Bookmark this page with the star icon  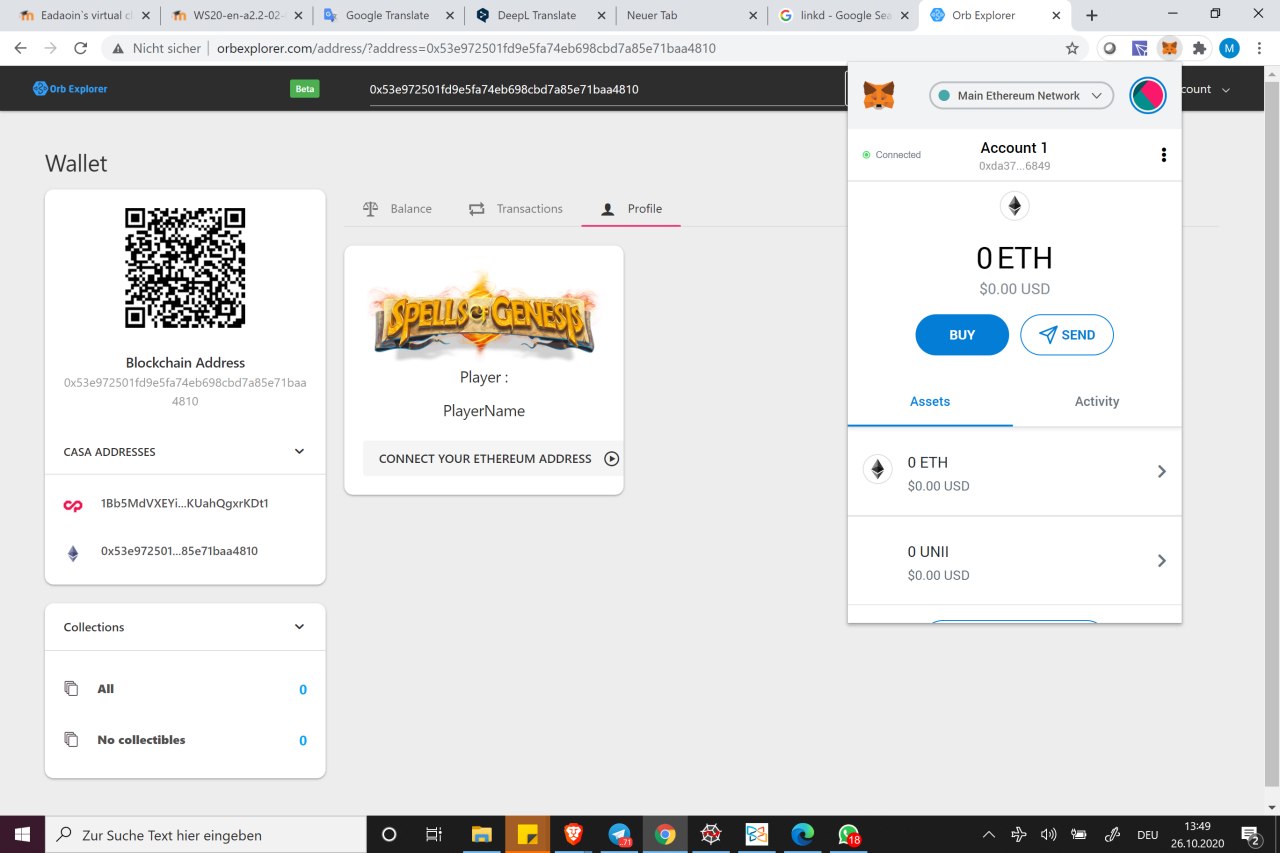tap(1072, 48)
